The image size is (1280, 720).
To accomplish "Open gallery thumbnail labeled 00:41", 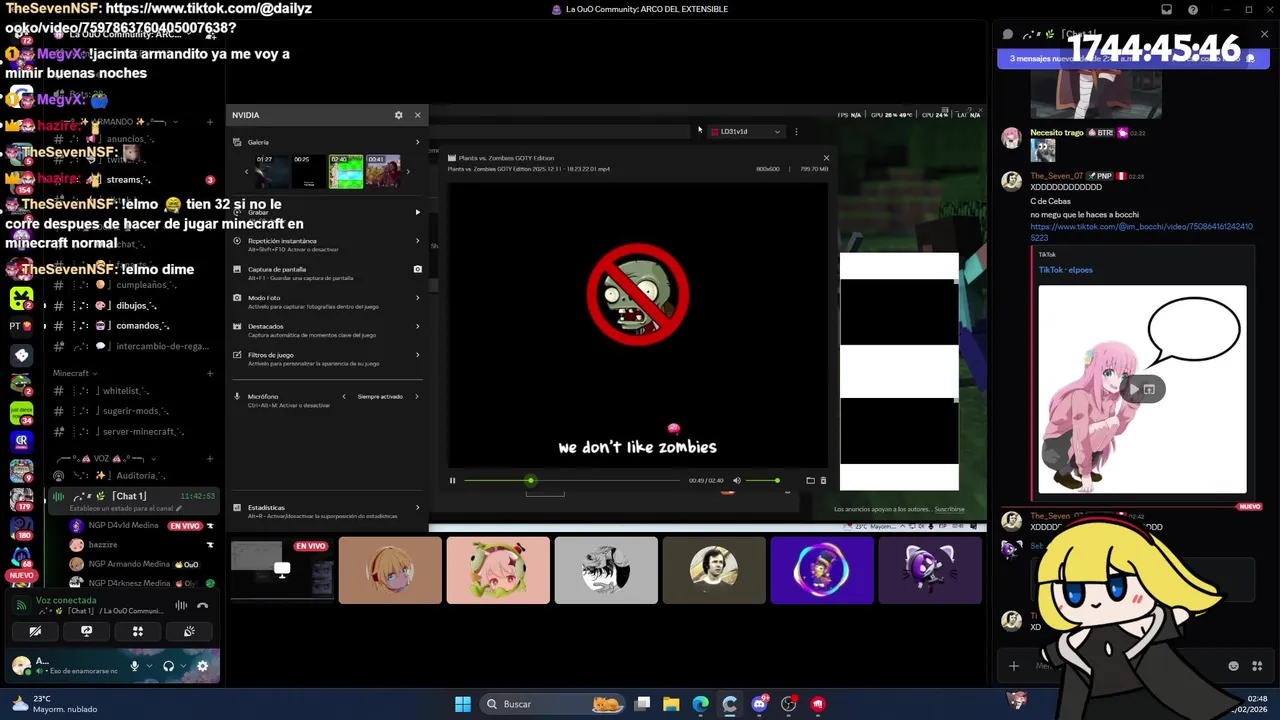I will click(x=383, y=171).
